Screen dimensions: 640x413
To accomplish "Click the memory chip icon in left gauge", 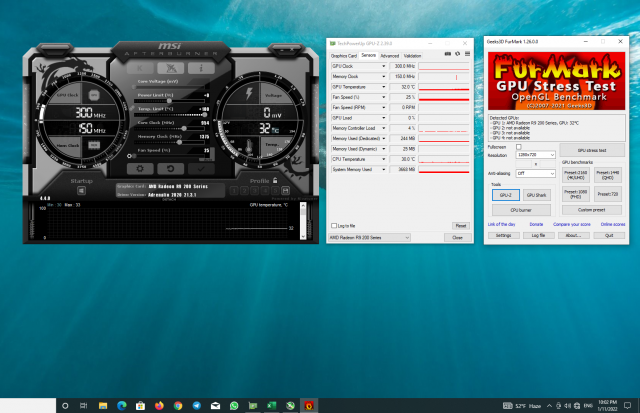I will (94, 145).
